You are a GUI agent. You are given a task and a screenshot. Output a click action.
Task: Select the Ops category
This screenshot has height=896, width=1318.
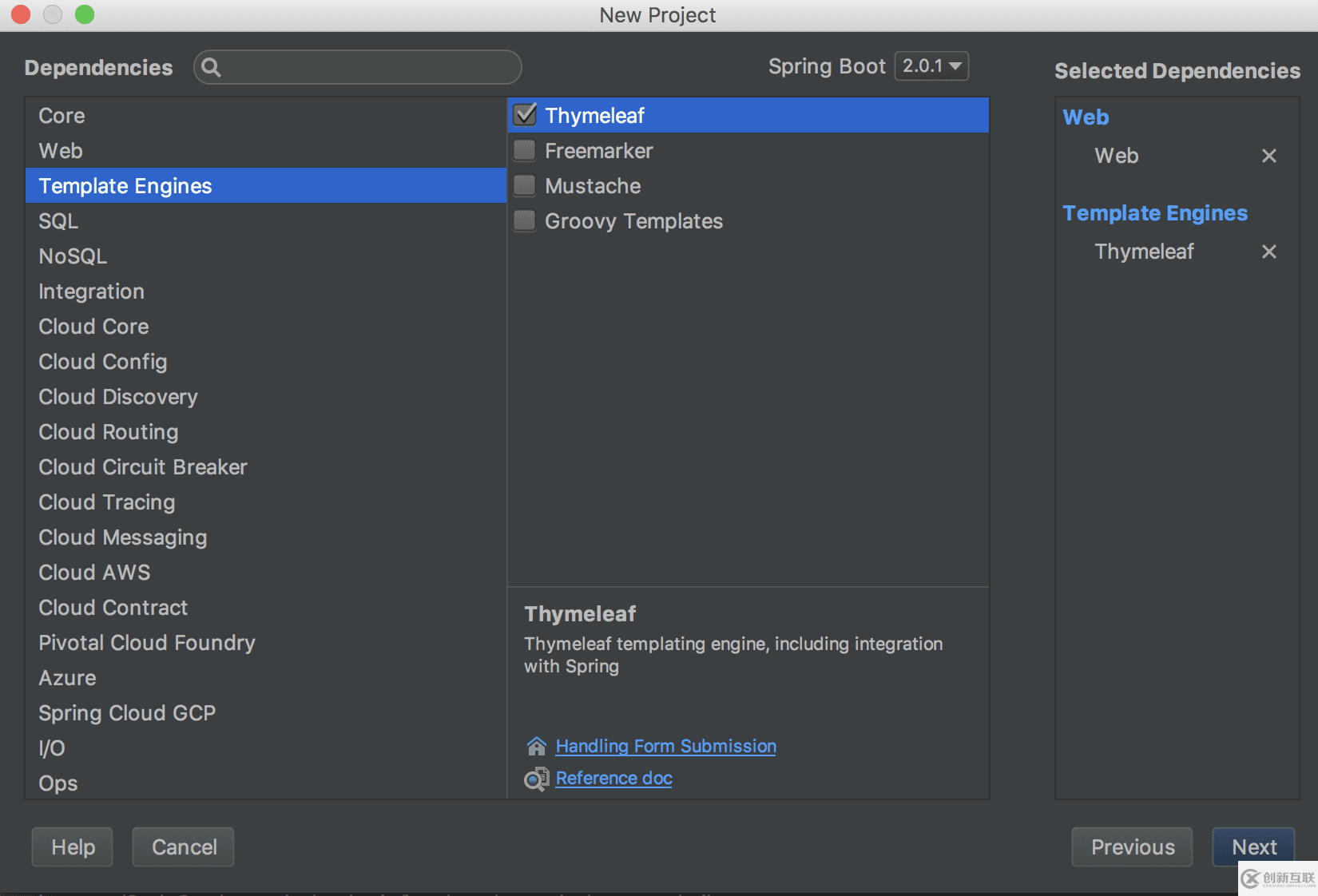266,783
